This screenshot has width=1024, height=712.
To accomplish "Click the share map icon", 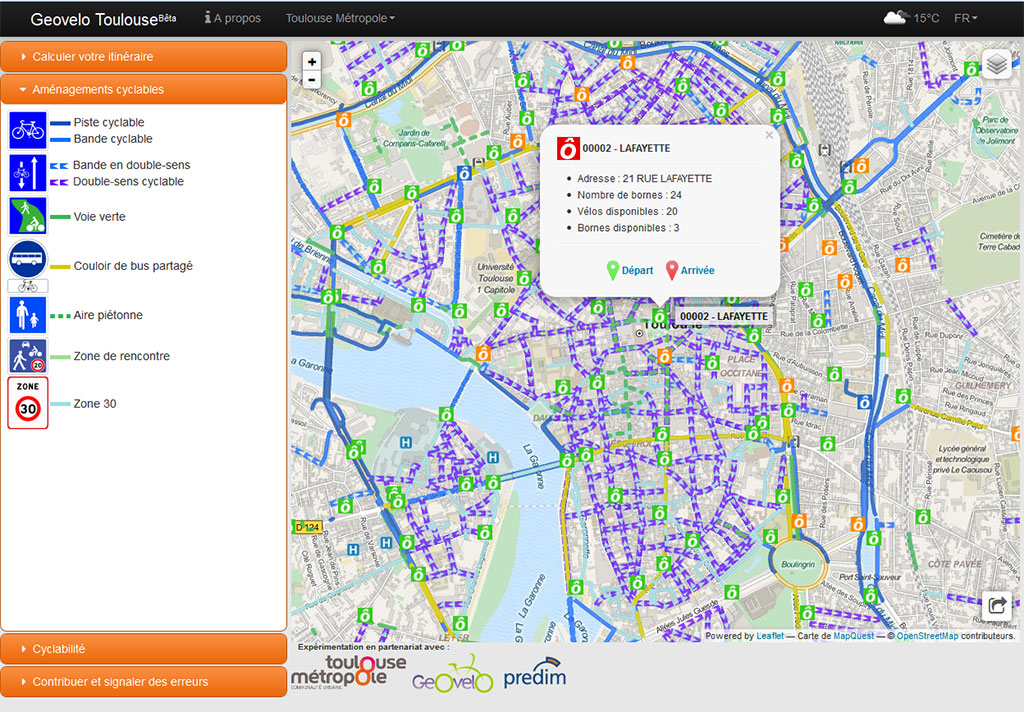I will point(997,606).
